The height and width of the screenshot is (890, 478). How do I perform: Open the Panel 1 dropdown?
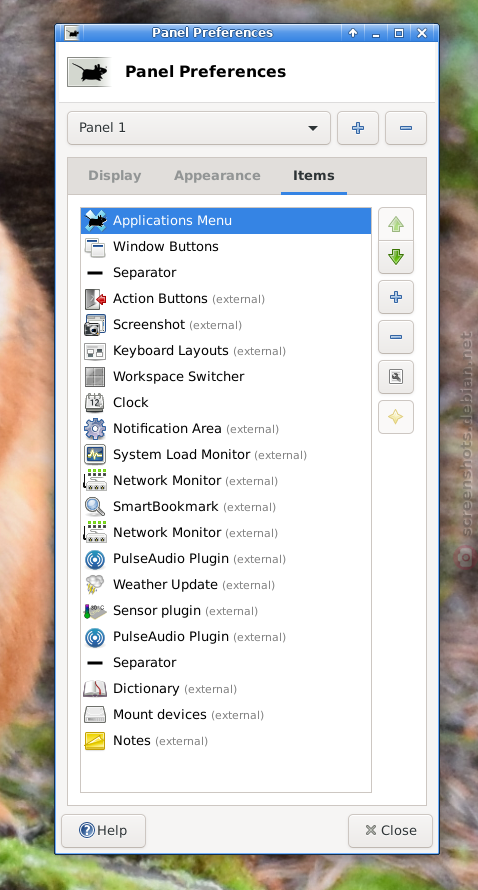coord(199,128)
